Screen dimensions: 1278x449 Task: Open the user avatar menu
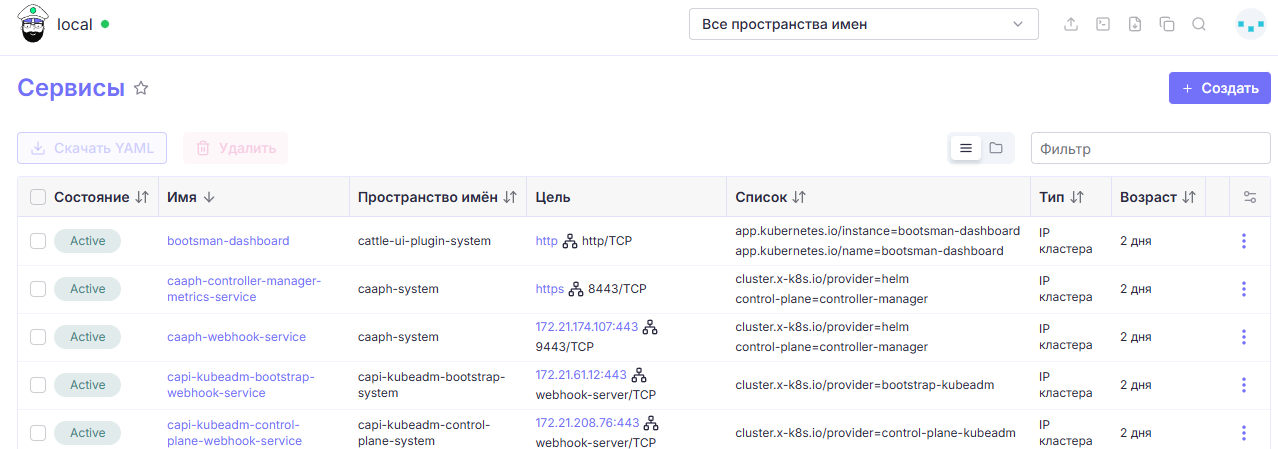1251,24
